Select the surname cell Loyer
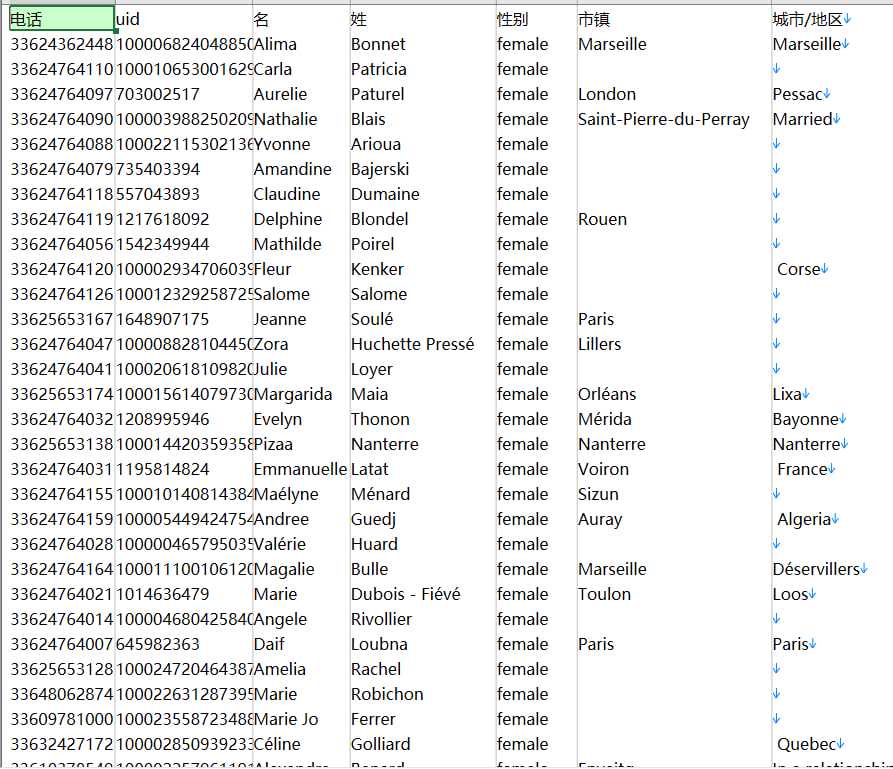 click(x=423, y=369)
